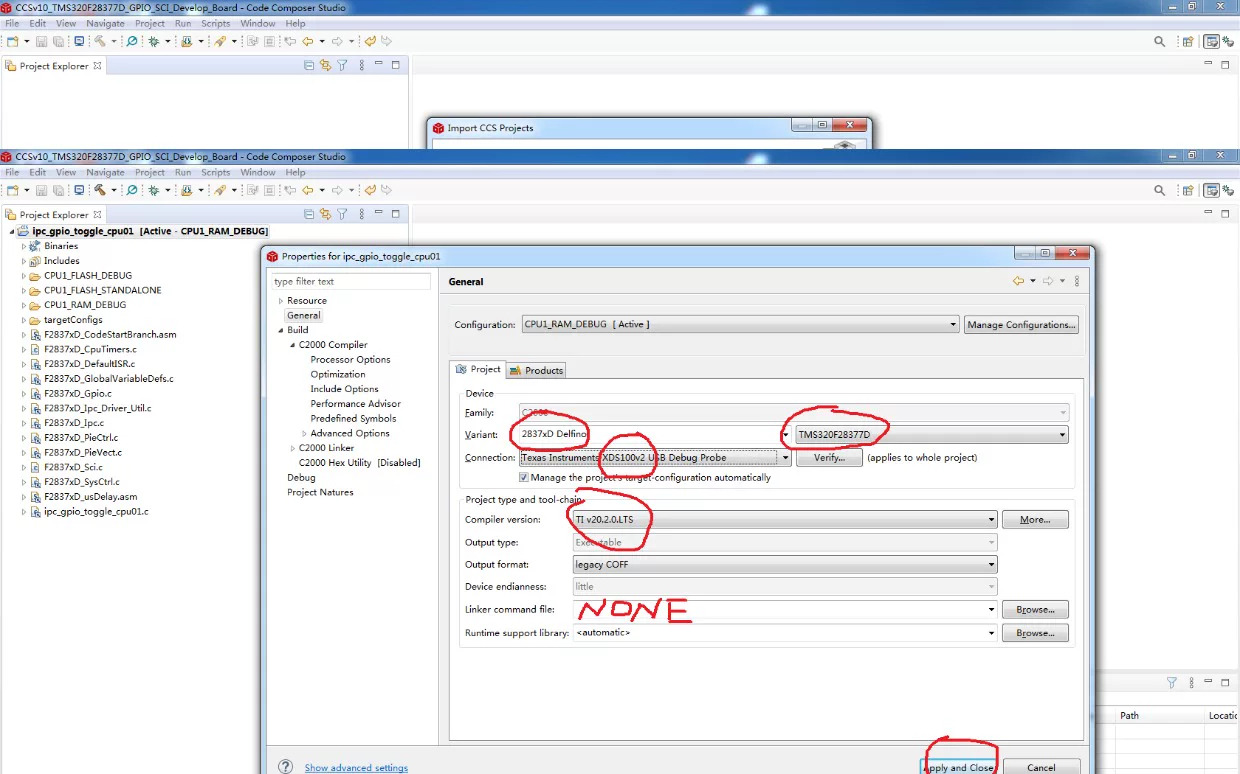The height and width of the screenshot is (774, 1240).
Task: Click yellow Back arrow in front CCS toolbar
Action: pyautogui.click(x=307, y=190)
